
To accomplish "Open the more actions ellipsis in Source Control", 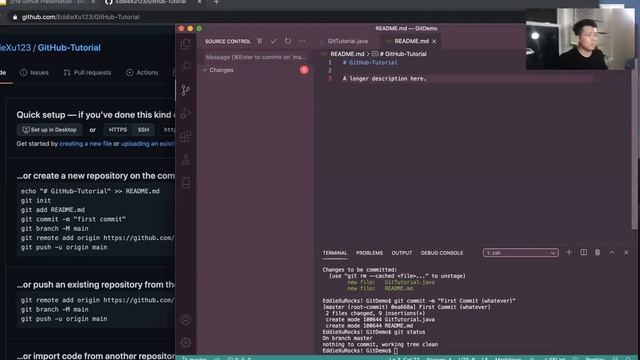I will (x=302, y=41).
